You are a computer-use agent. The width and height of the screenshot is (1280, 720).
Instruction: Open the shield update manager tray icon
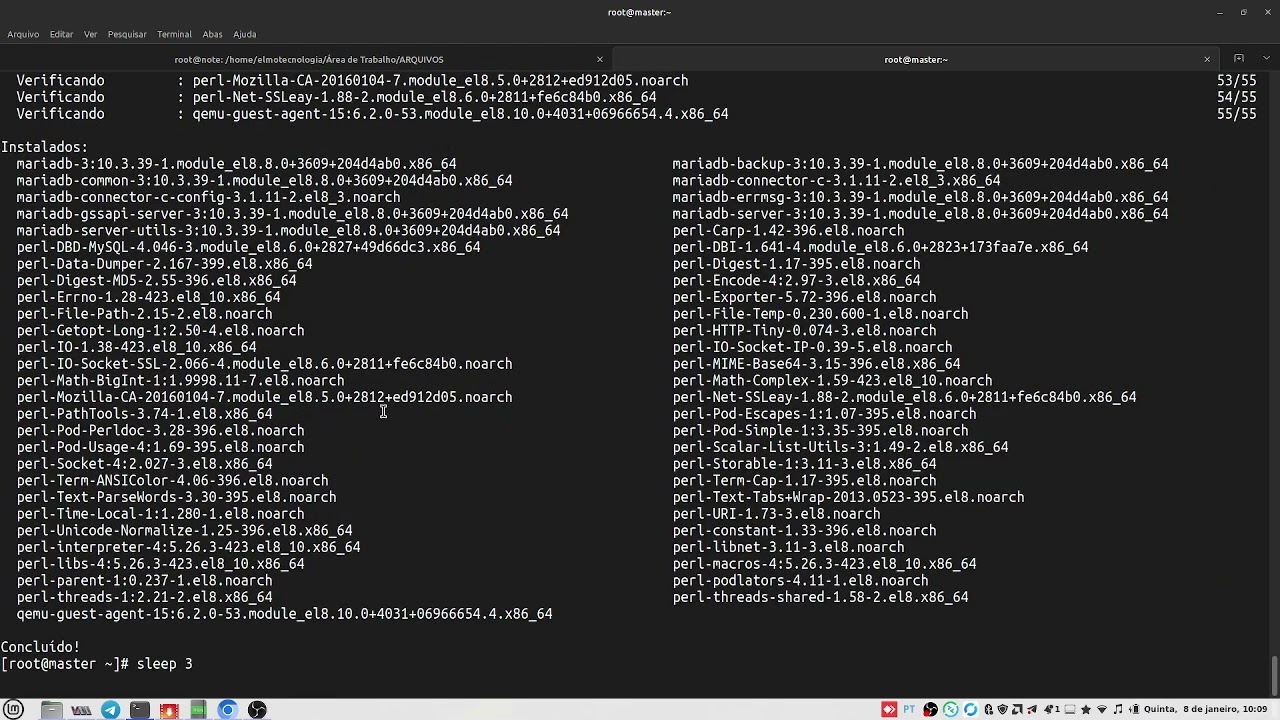click(x=1003, y=709)
